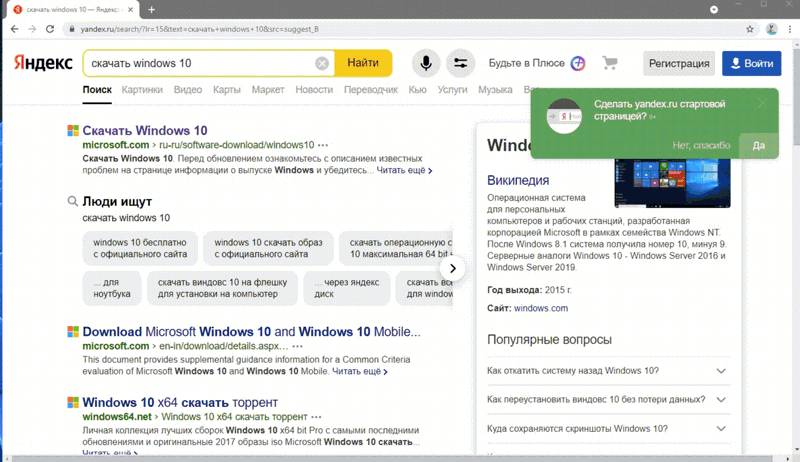The height and width of the screenshot is (462, 800).
Task: Show more related search suggestions with arrow
Action: [452, 268]
